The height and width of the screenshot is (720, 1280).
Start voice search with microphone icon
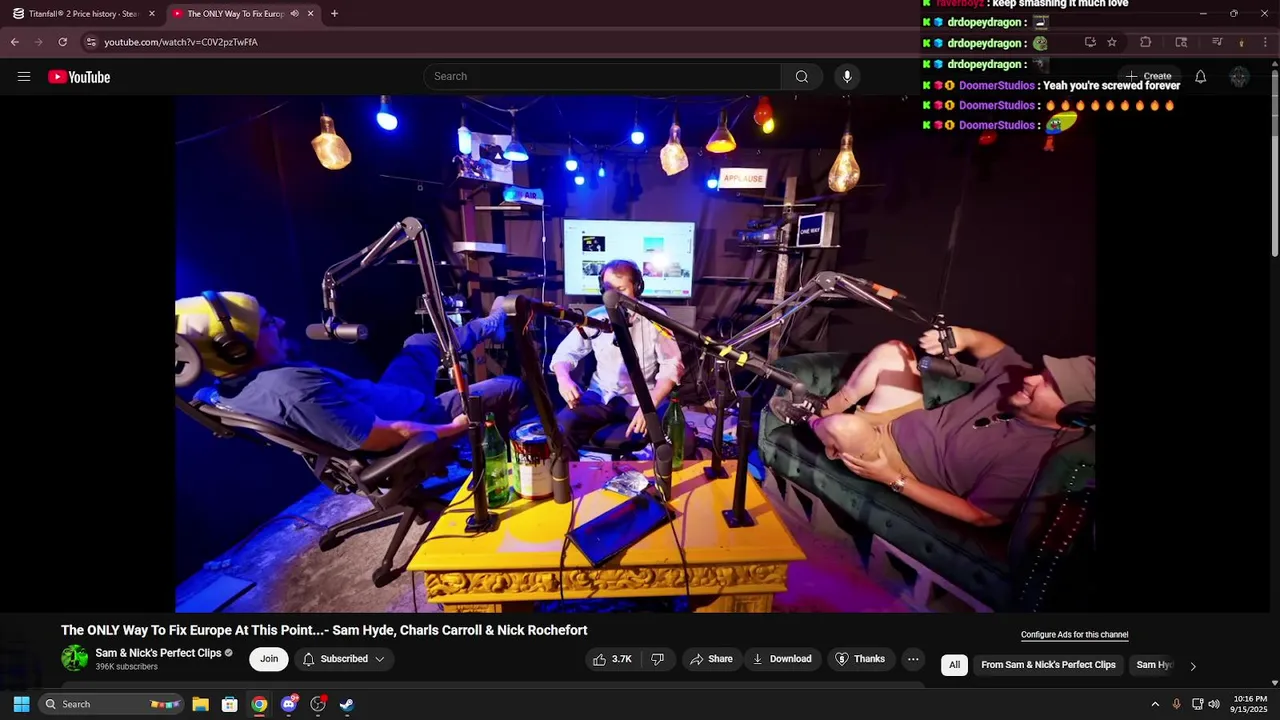pyautogui.click(x=847, y=77)
